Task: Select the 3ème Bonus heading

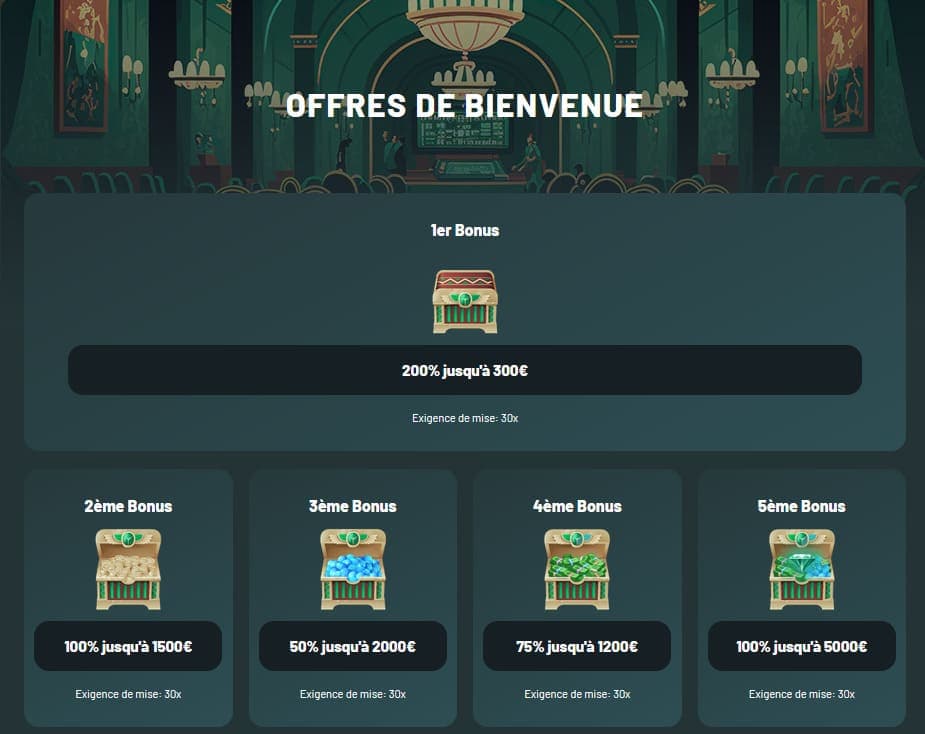Action: 352,506
